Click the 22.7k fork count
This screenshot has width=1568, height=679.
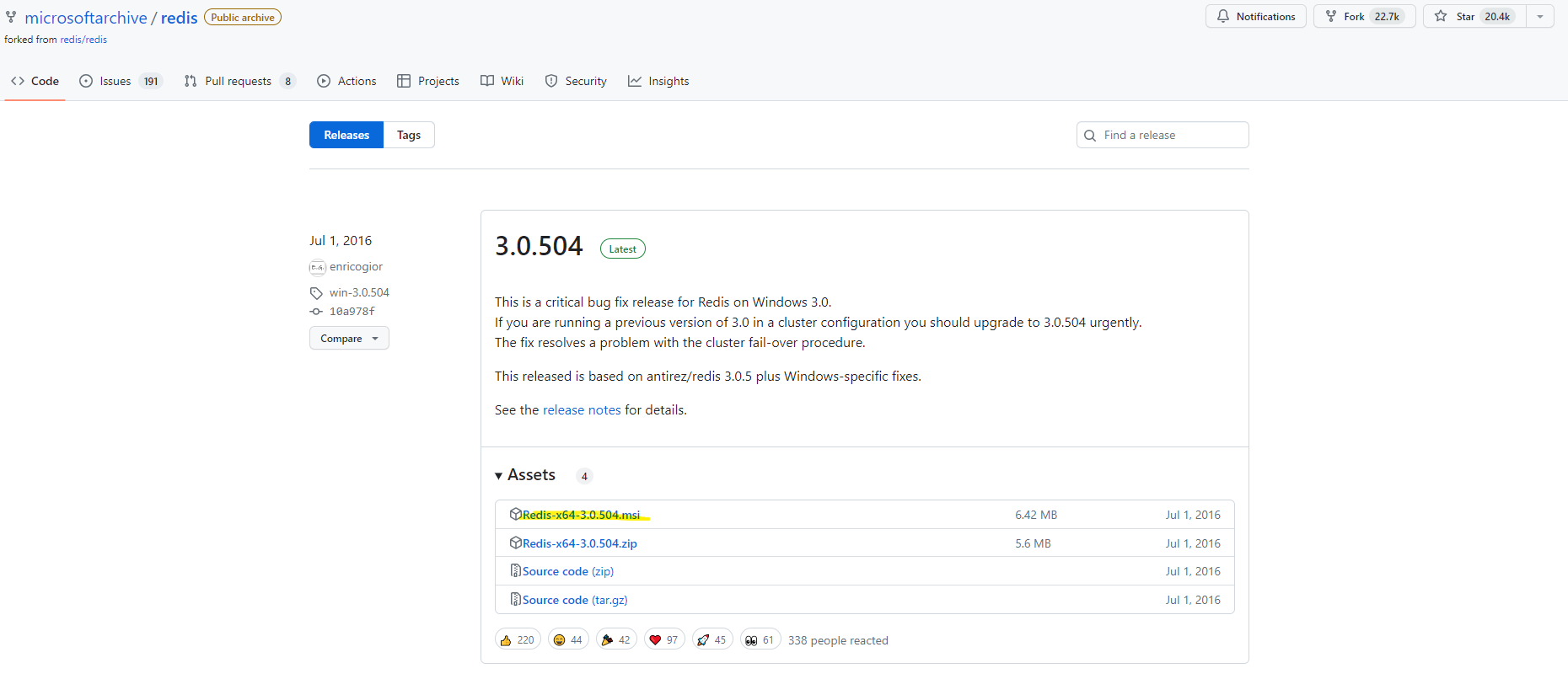[x=1387, y=17]
